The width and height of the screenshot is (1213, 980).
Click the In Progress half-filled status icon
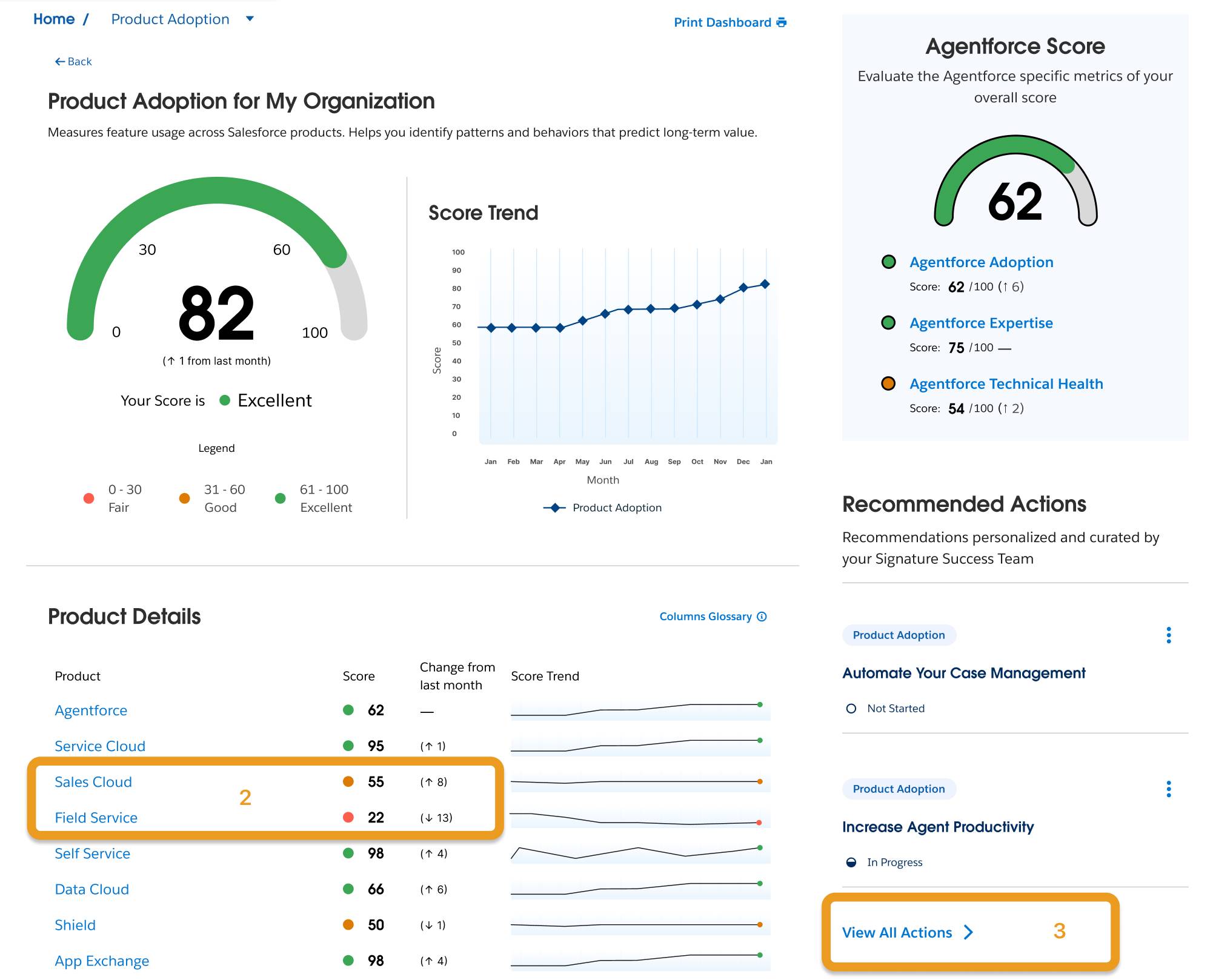[x=851, y=862]
